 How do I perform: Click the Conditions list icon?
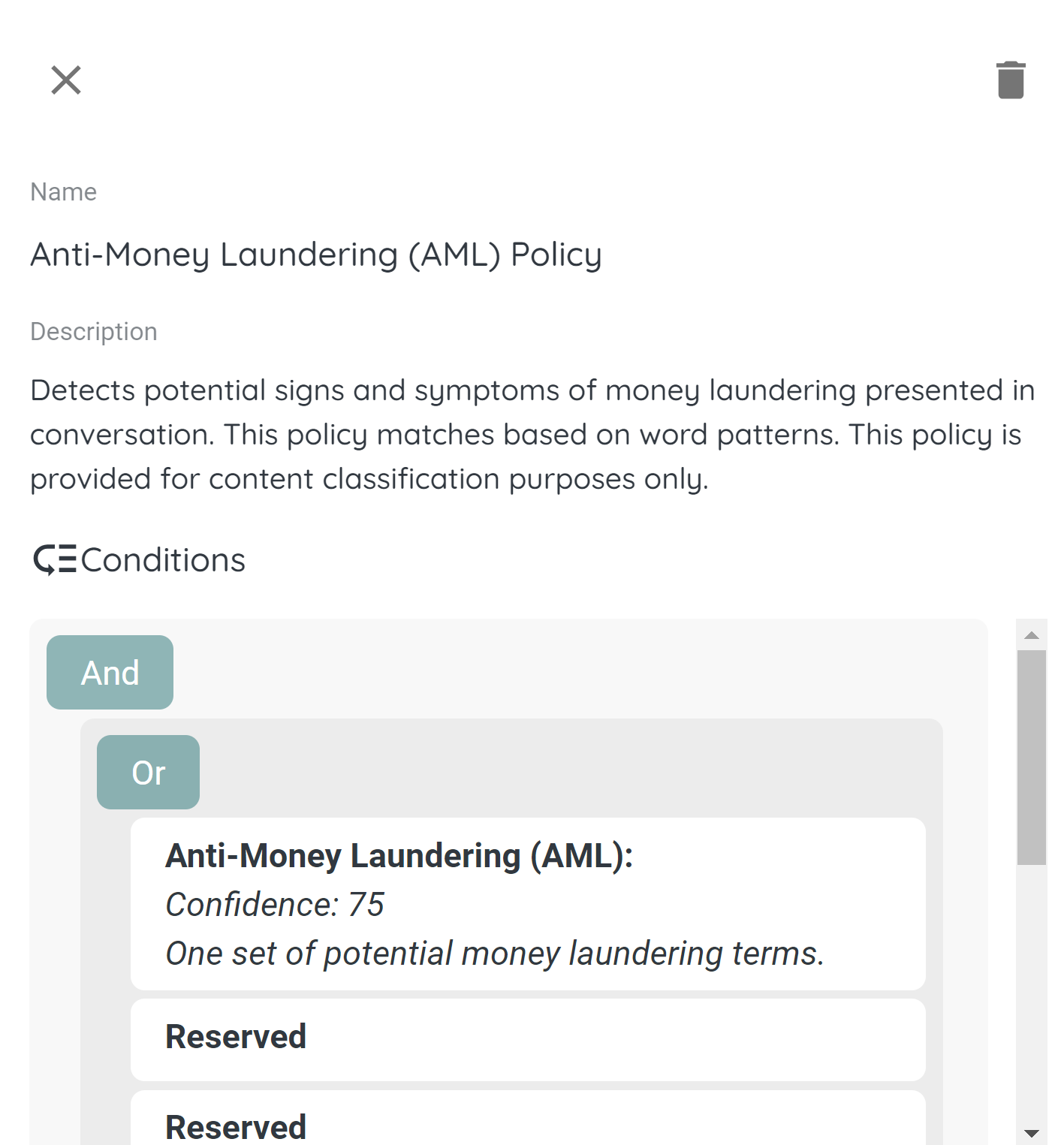point(55,560)
